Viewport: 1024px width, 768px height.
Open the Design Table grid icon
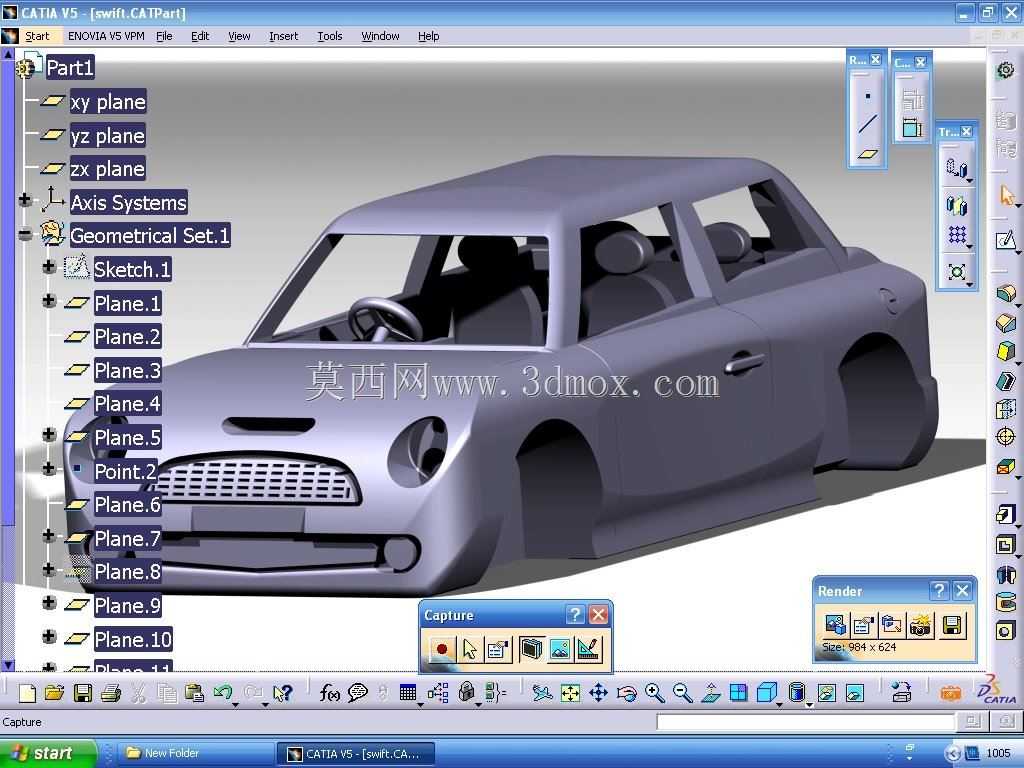[x=408, y=692]
